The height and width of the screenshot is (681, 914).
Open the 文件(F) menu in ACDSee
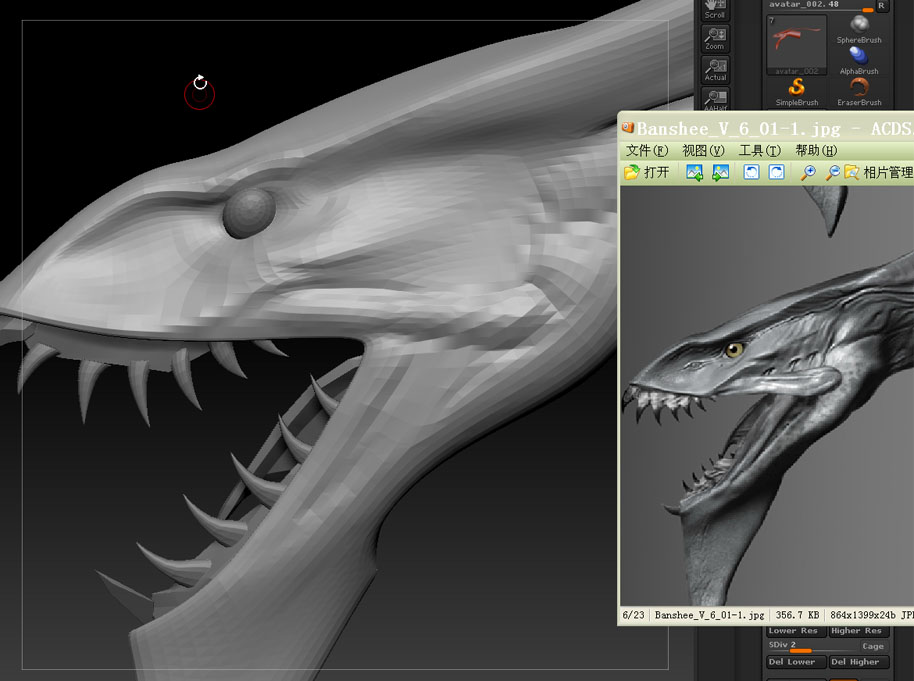tap(646, 151)
